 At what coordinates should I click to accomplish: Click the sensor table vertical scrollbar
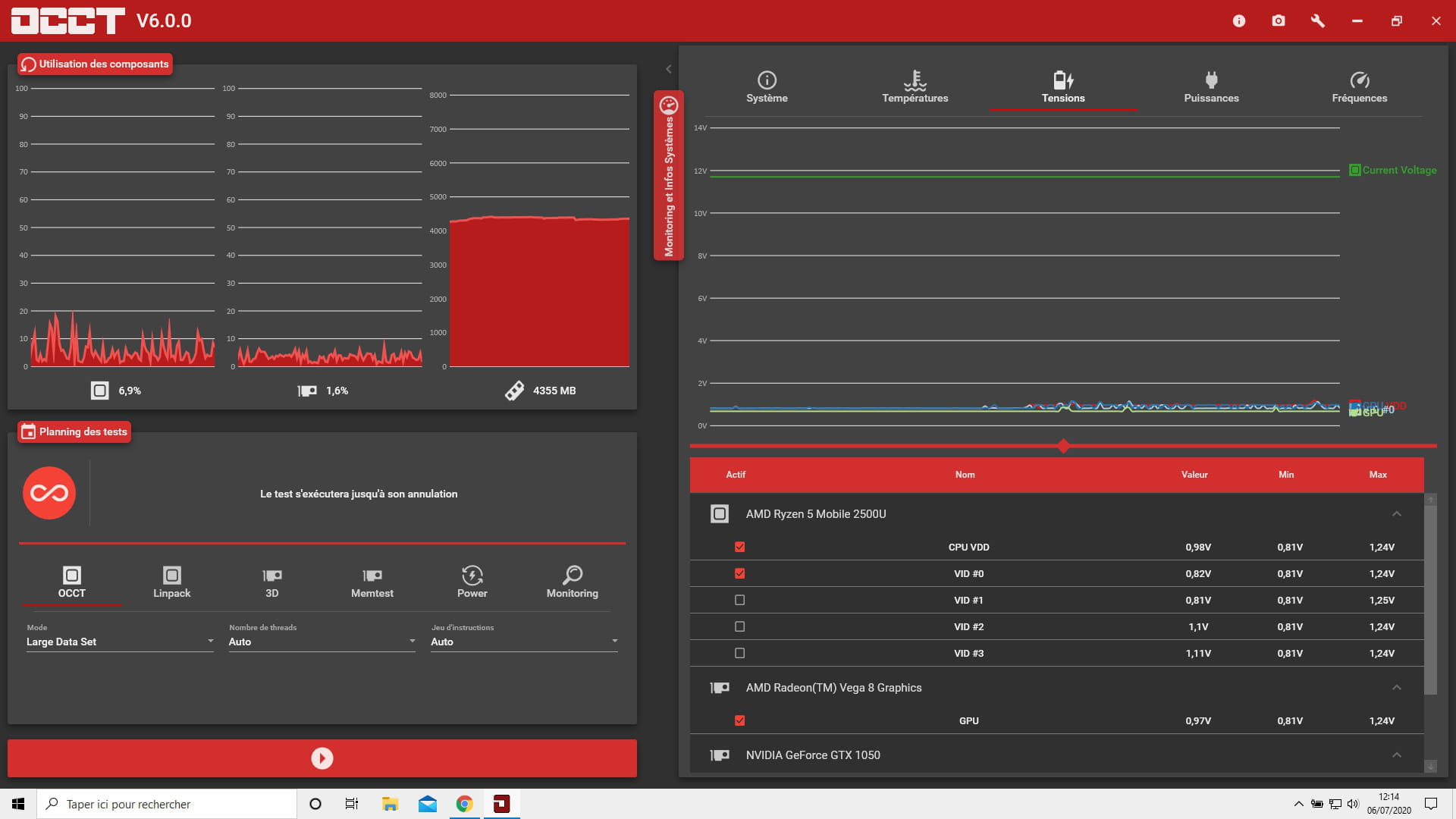pyautogui.click(x=1431, y=599)
